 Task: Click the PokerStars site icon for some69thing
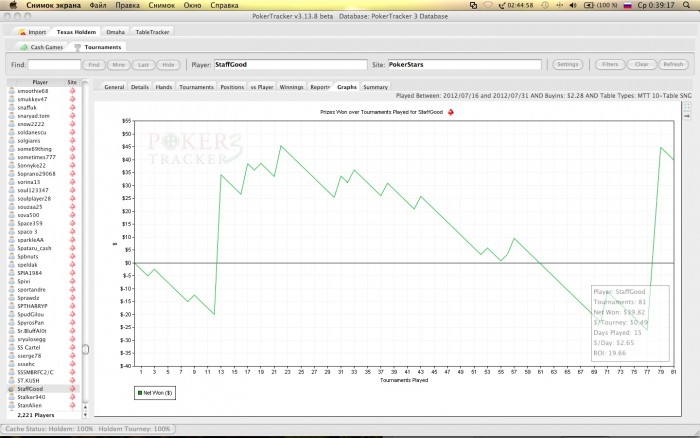pos(72,149)
